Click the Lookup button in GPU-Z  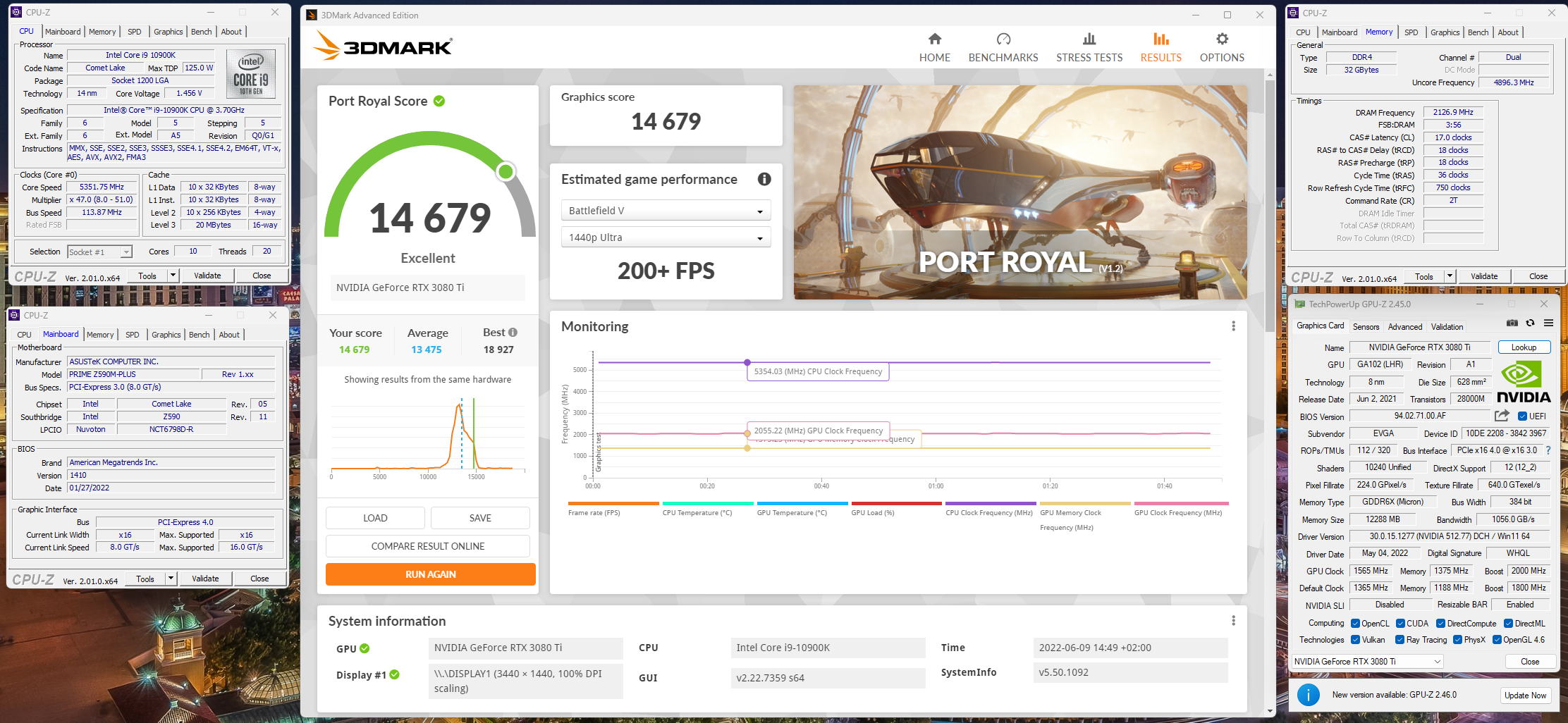[1524, 347]
